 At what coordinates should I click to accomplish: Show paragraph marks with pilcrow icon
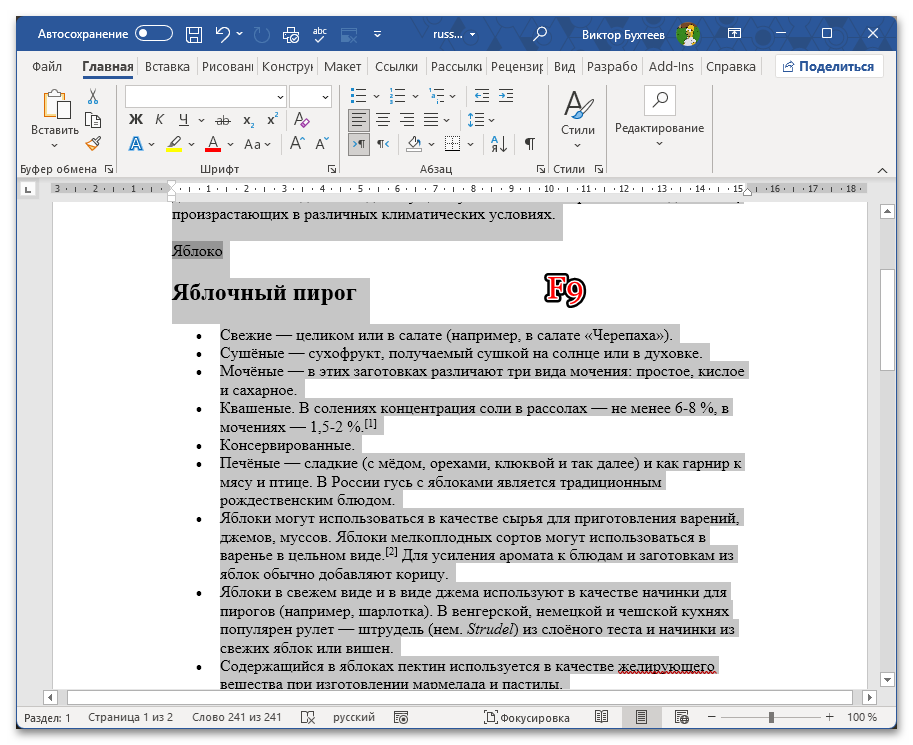coord(530,144)
